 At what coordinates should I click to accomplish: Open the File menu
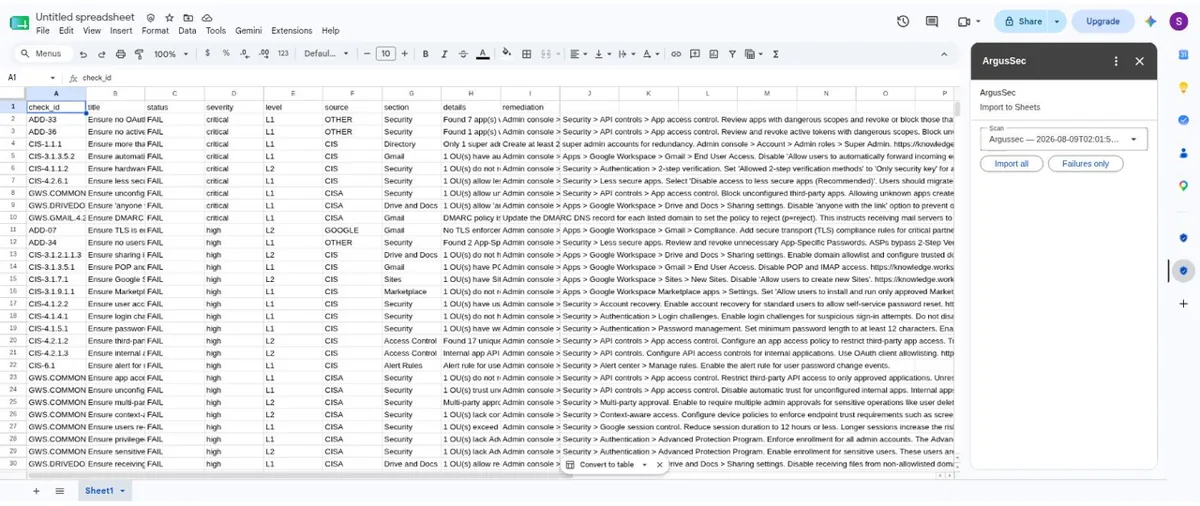42,31
